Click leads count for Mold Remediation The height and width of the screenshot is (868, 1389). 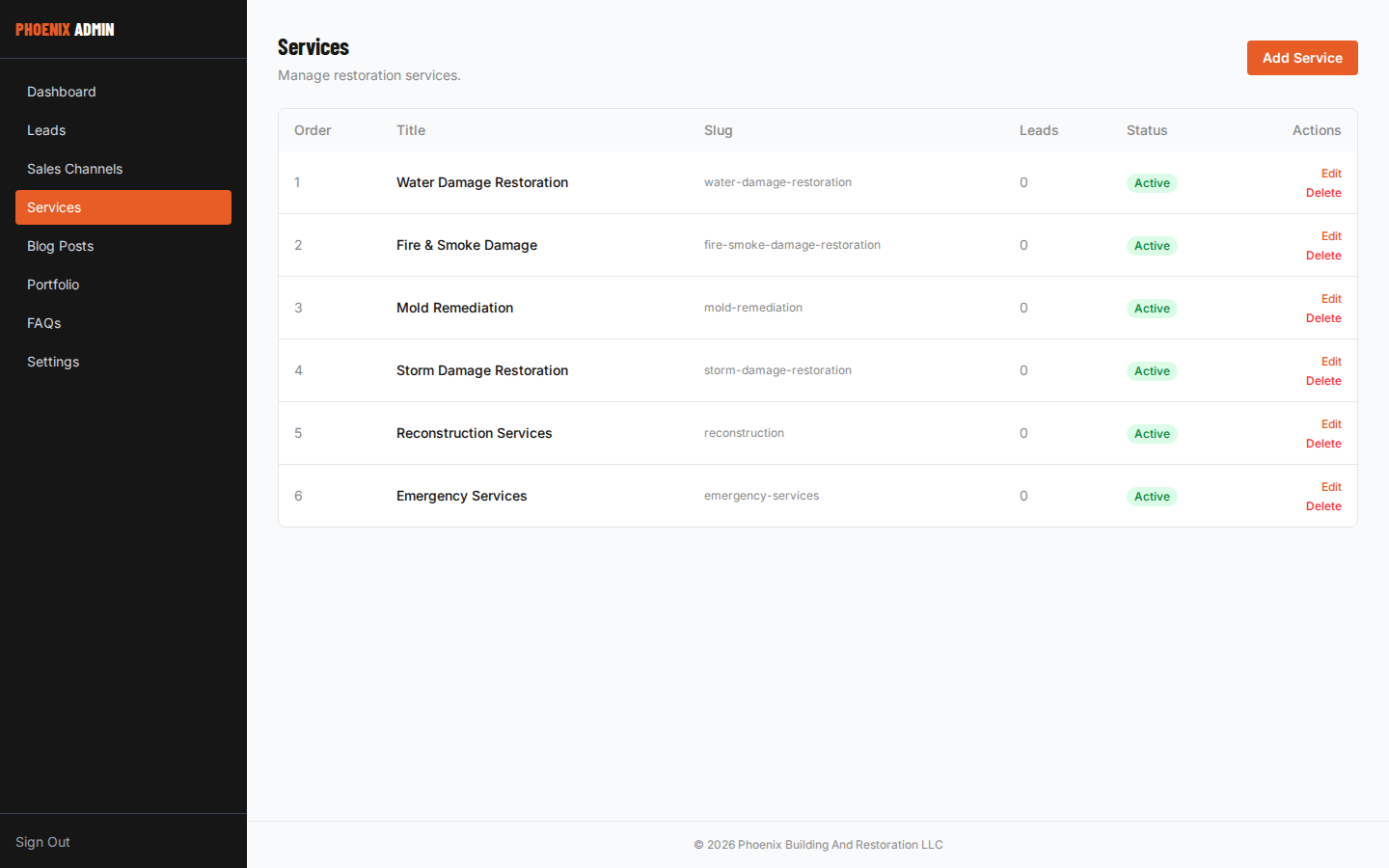coord(1023,308)
